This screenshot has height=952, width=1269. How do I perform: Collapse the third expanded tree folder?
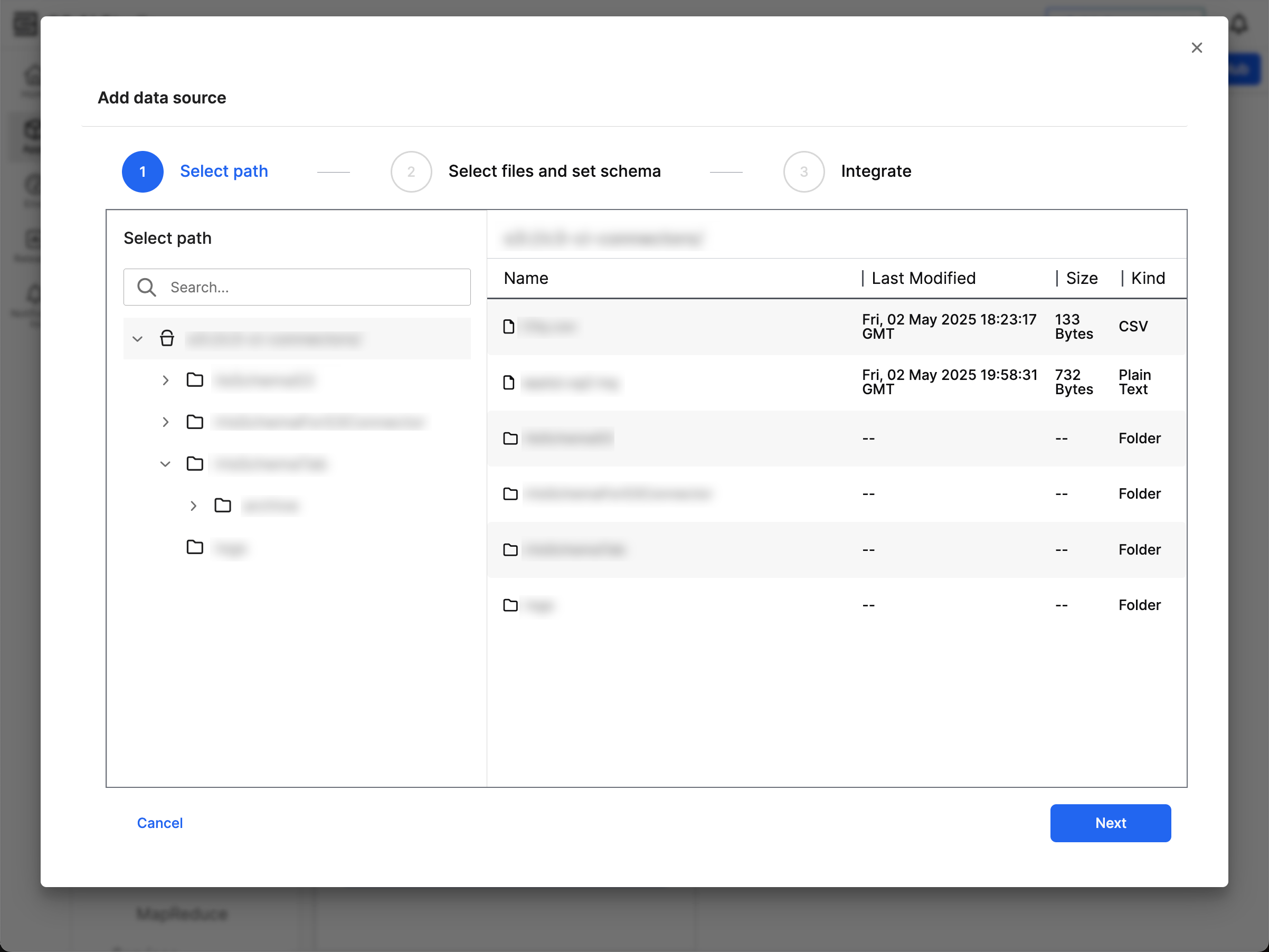coord(165,464)
